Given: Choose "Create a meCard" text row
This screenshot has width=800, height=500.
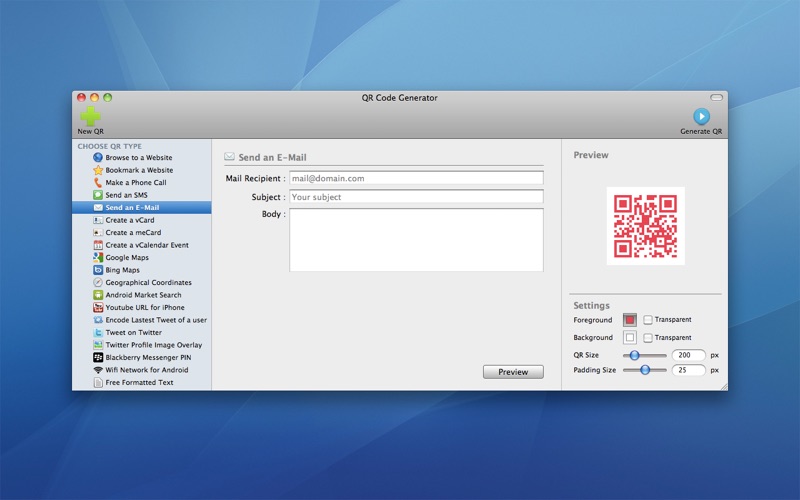Looking at the screenshot, I should tap(133, 232).
